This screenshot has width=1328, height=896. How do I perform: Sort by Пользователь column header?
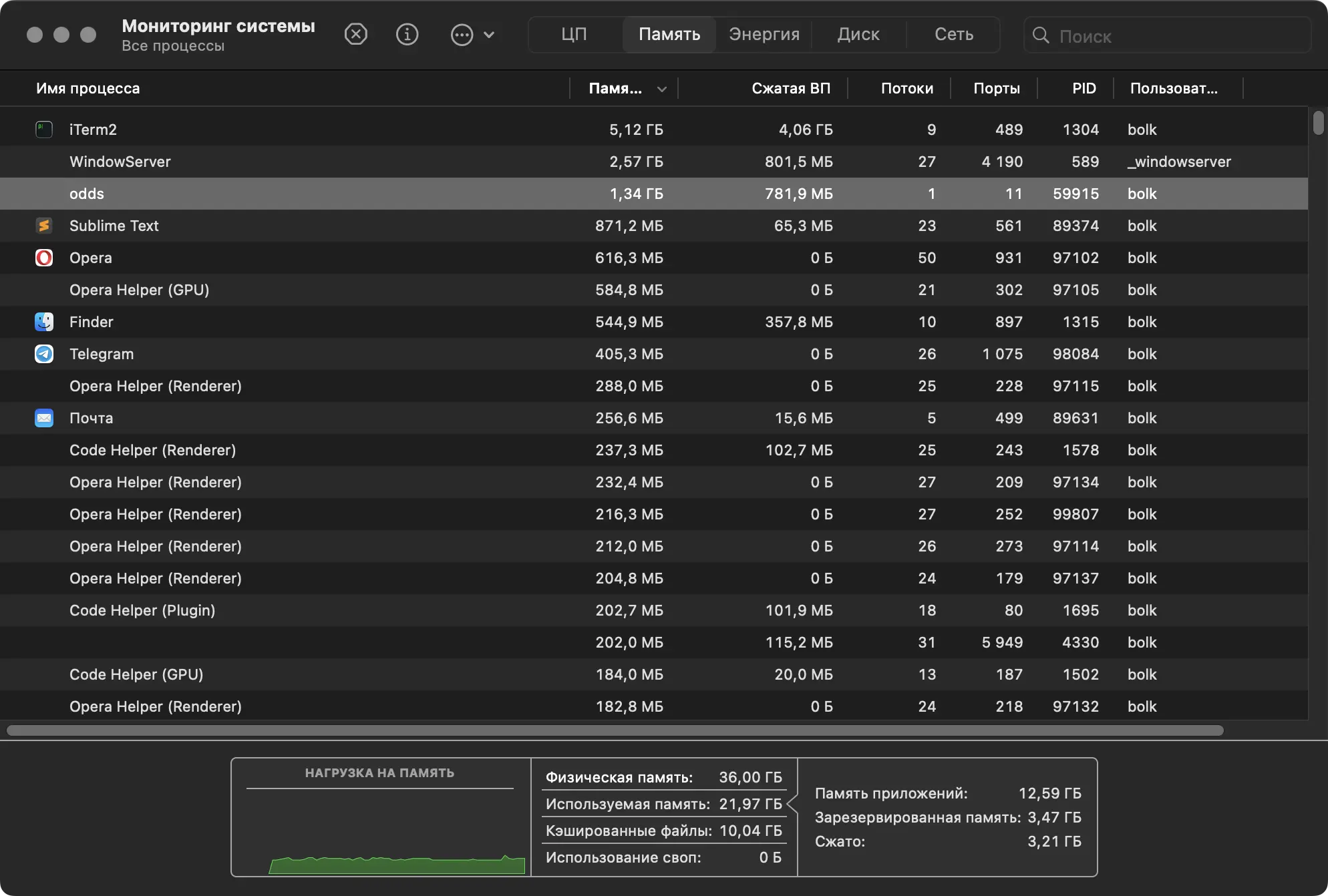coord(1174,88)
